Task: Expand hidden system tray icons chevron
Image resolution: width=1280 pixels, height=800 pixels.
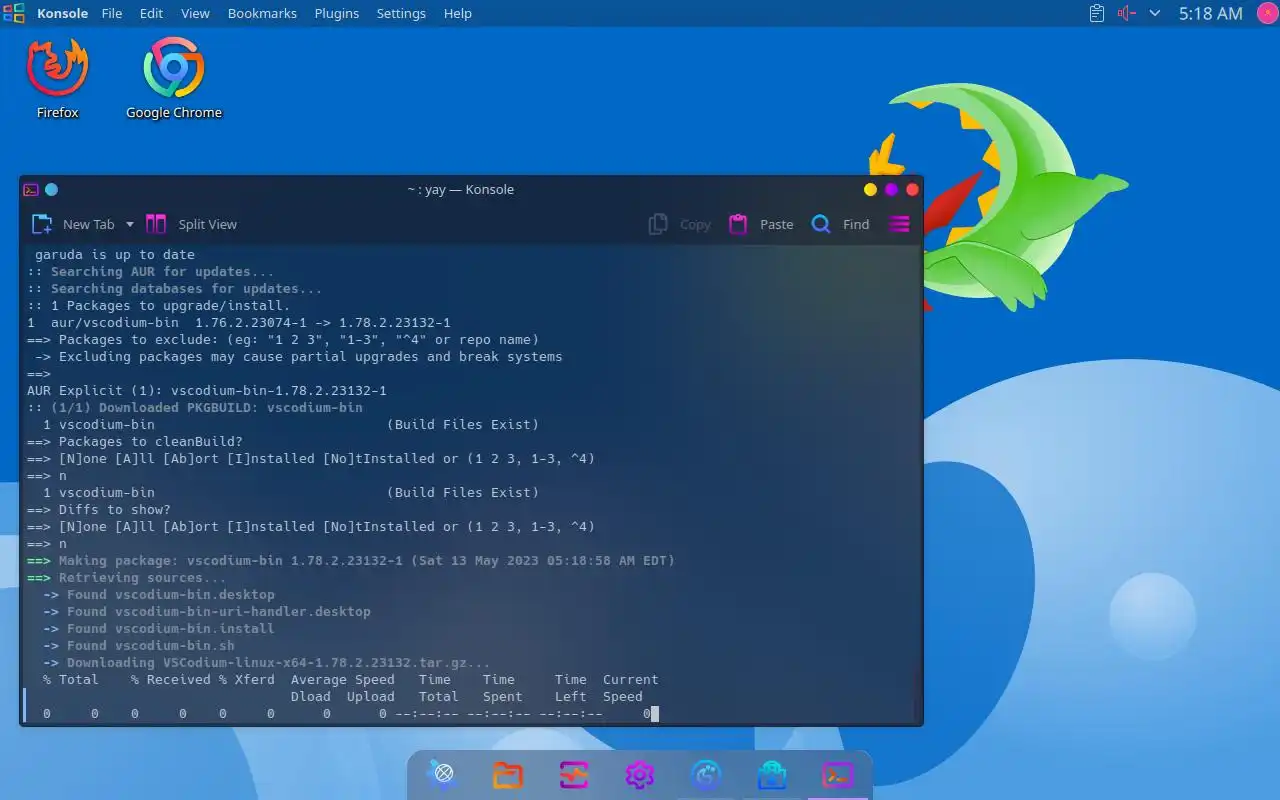Action: (1155, 13)
